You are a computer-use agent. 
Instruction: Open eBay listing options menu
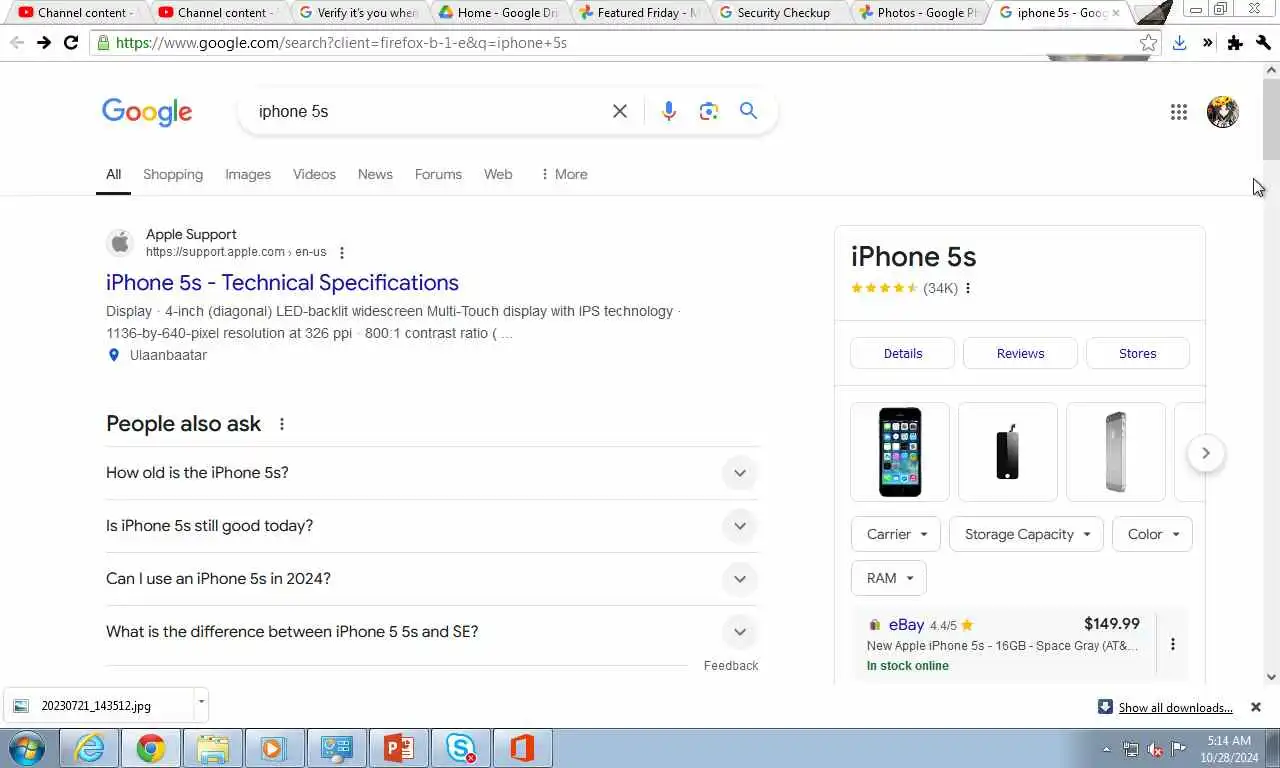pos(1173,644)
